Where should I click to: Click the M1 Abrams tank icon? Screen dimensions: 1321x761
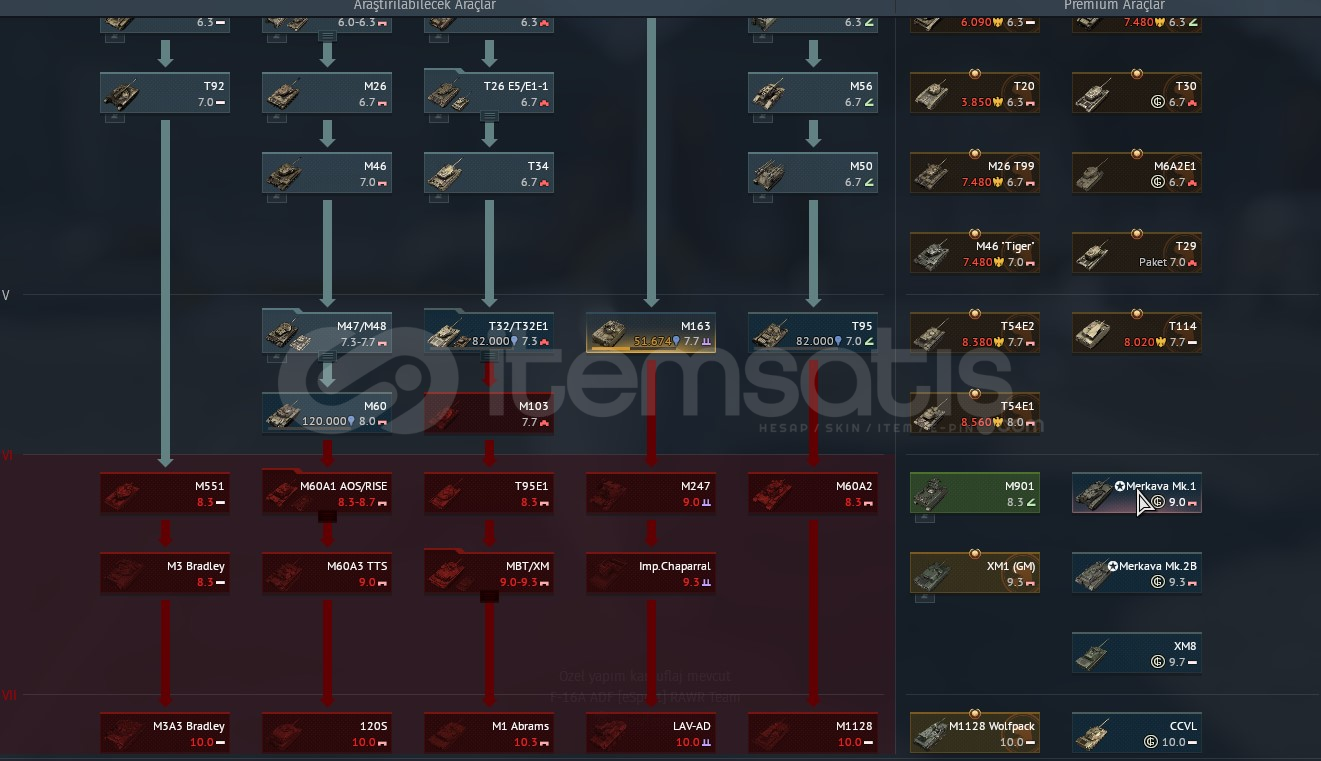pyautogui.click(x=446, y=734)
